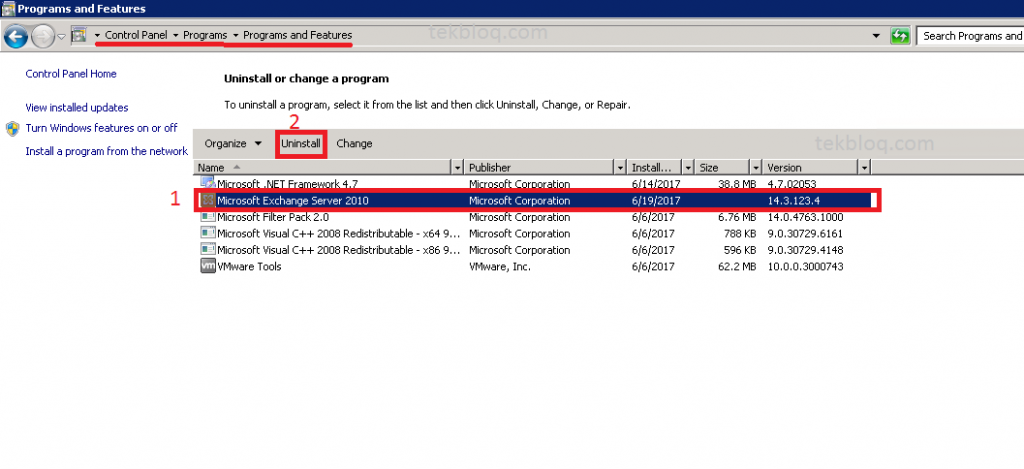The image size is (1024, 469).
Task: Click the 788 KB size cell
Action: [x=739, y=233]
